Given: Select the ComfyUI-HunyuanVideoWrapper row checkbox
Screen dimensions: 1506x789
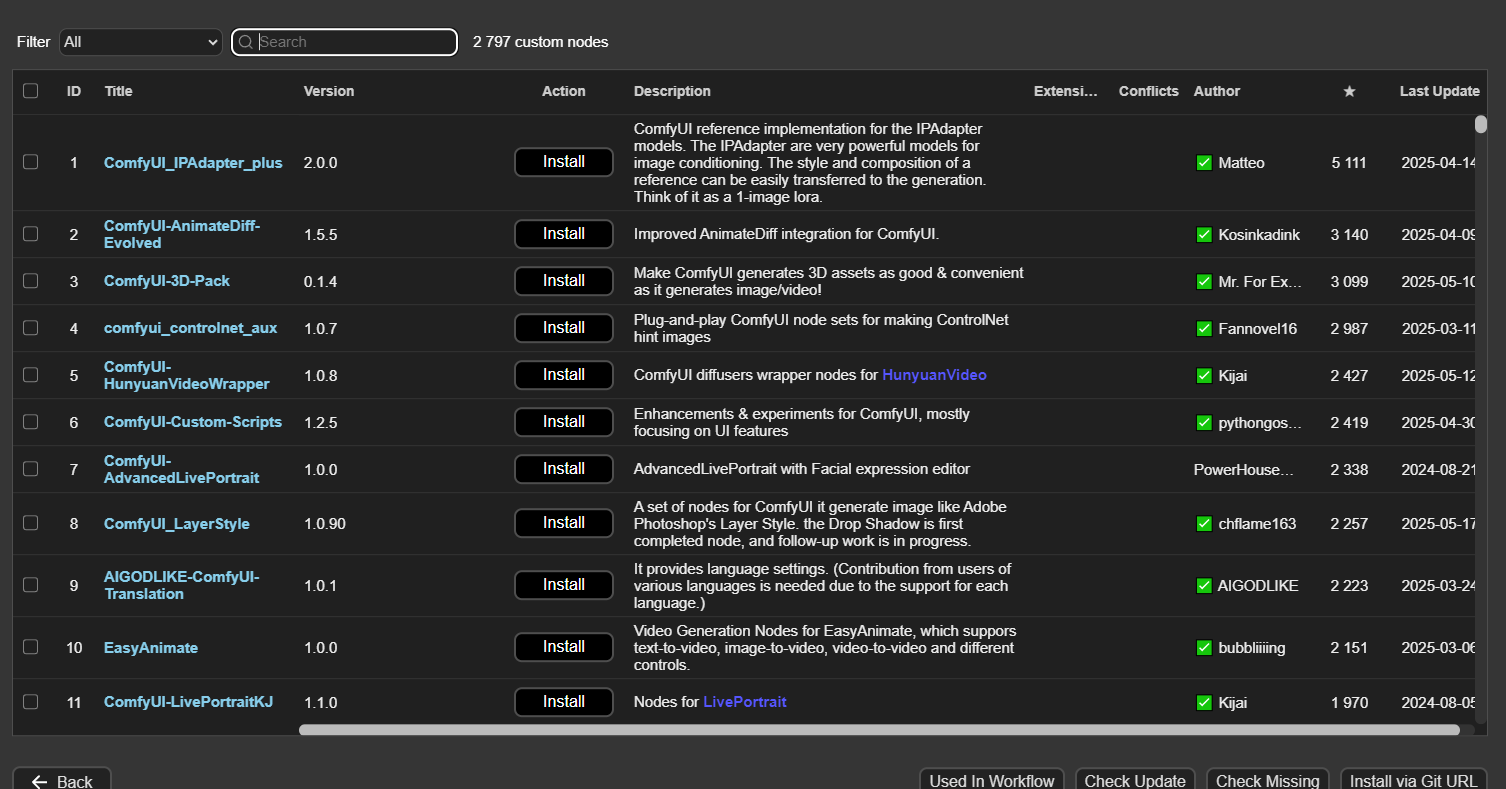Looking at the screenshot, I should [31, 375].
